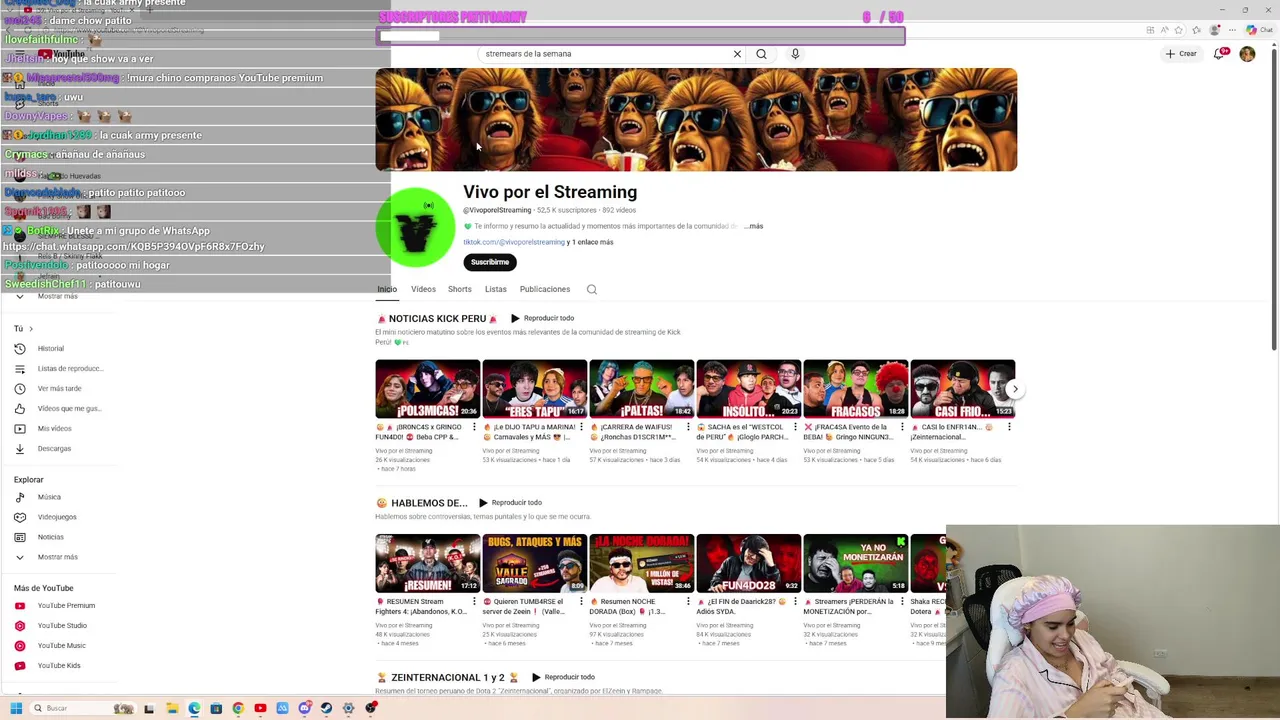Expand the Tú section chevron
Screen dimensions: 1280x720
30,329
